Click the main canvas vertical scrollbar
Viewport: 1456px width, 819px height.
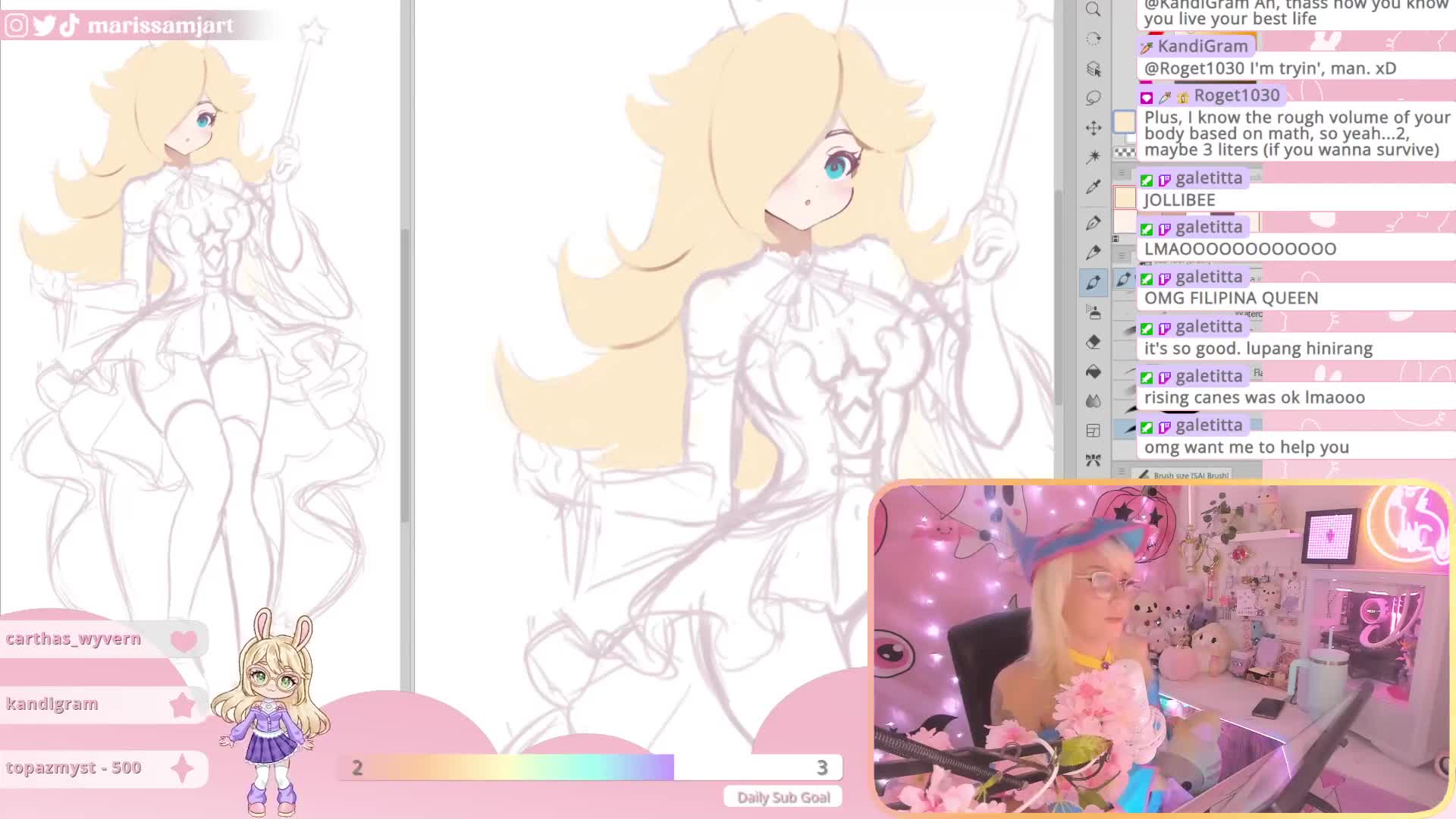coord(1059,296)
